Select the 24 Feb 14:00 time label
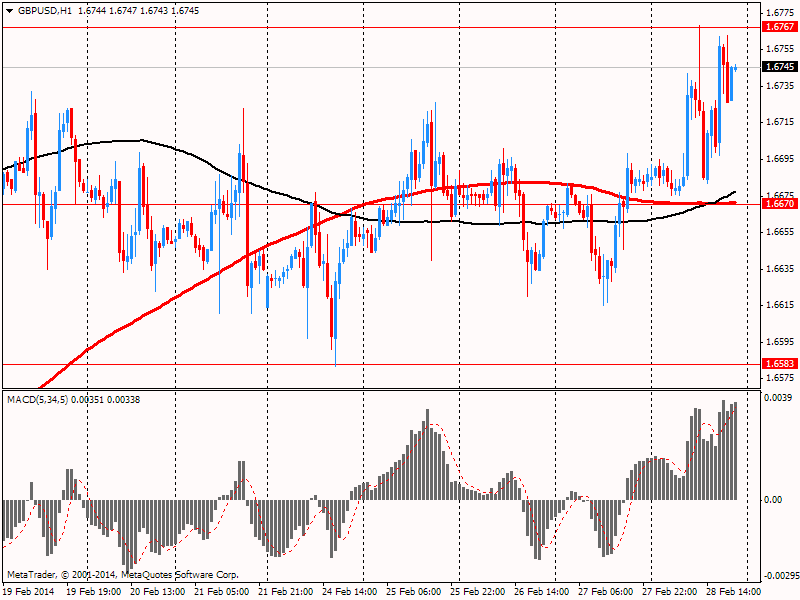The height and width of the screenshot is (600, 800). click(349, 592)
